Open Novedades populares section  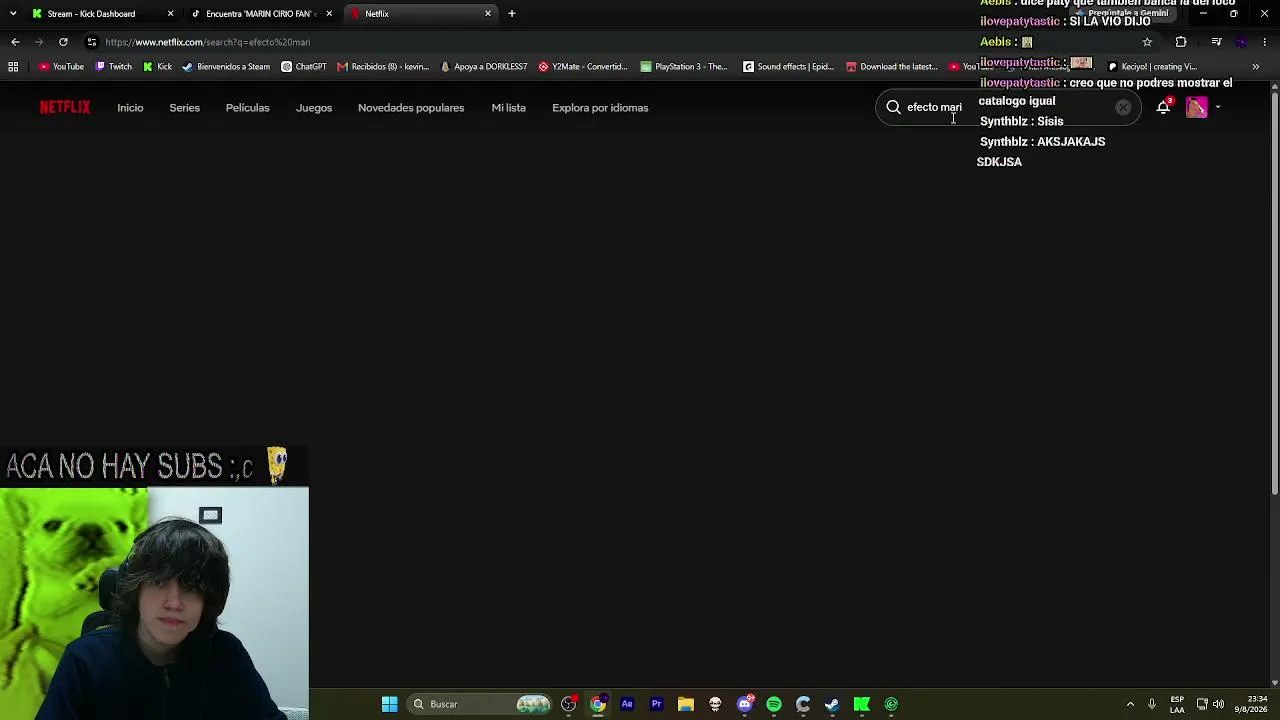[x=411, y=108]
